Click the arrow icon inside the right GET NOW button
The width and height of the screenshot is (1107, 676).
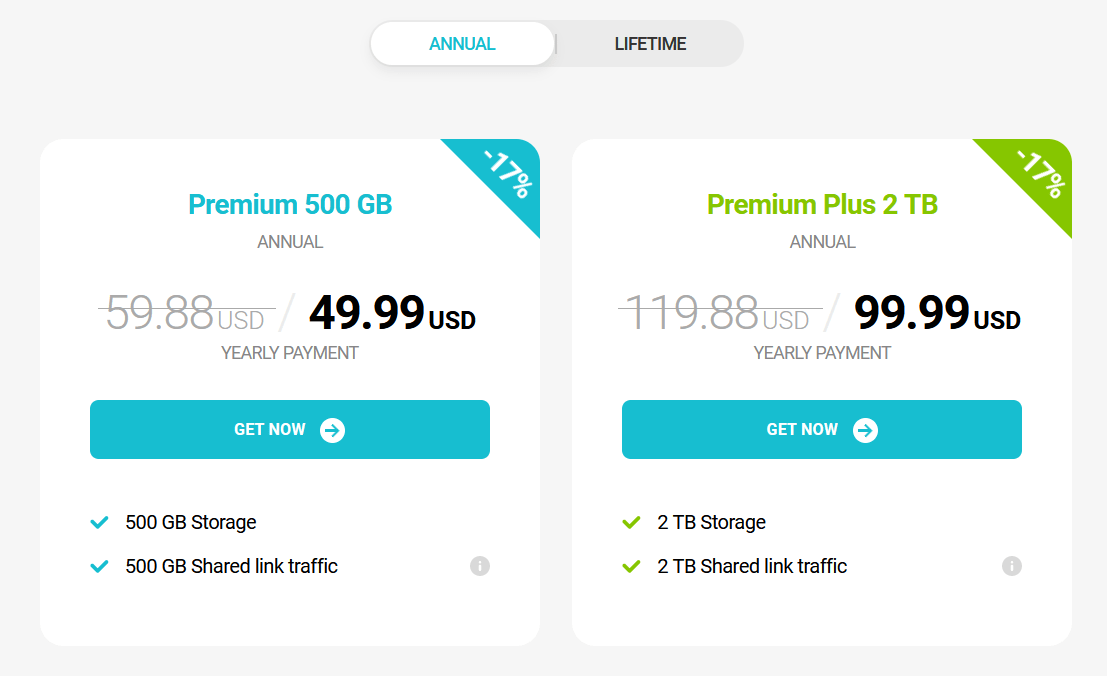864,429
